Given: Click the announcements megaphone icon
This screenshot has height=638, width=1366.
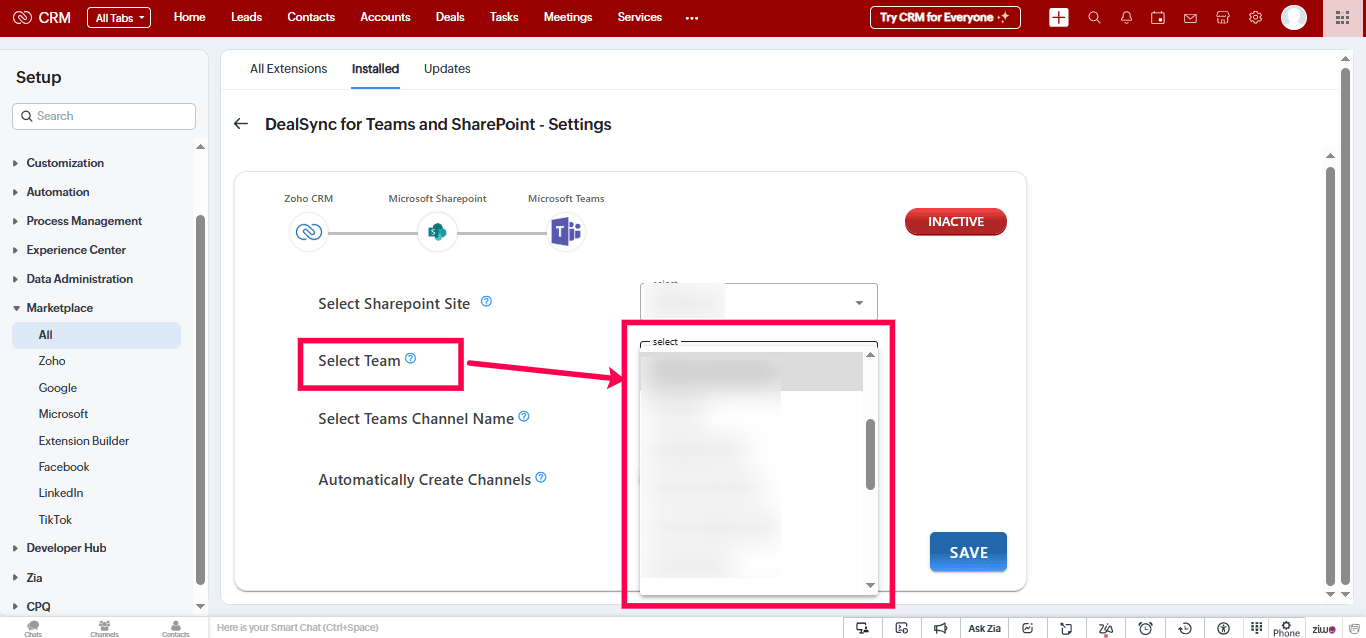Looking at the screenshot, I should [941, 628].
